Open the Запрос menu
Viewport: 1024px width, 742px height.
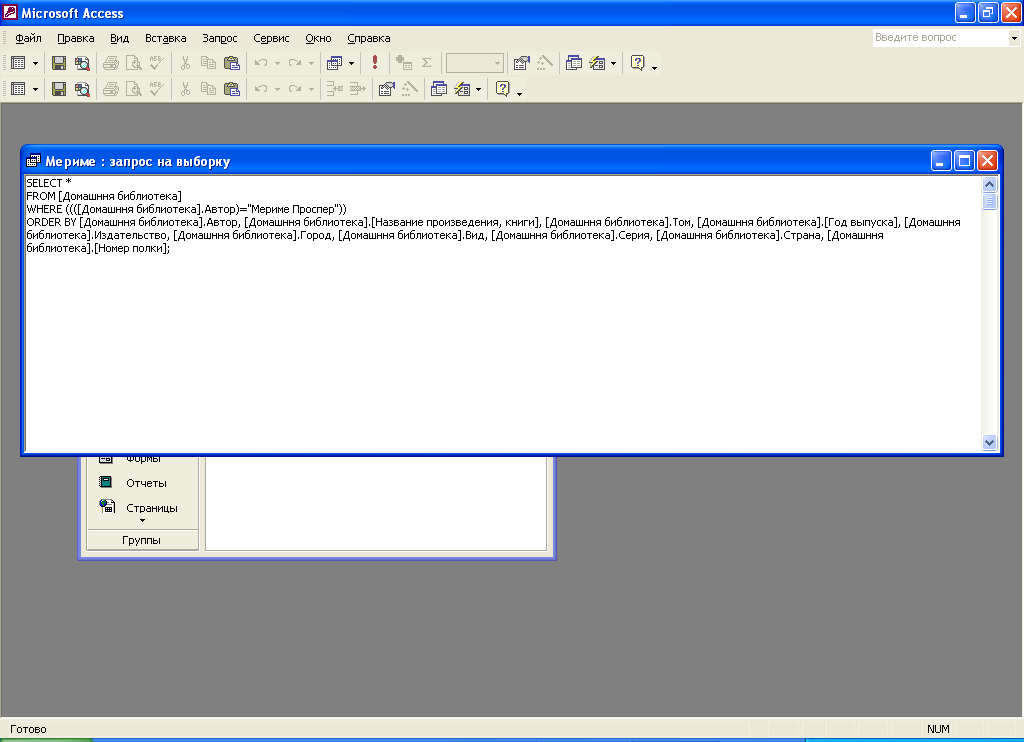point(220,39)
